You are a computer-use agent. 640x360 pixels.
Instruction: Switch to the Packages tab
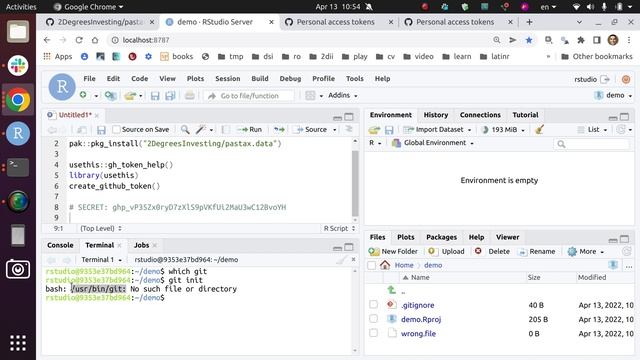click(441, 237)
